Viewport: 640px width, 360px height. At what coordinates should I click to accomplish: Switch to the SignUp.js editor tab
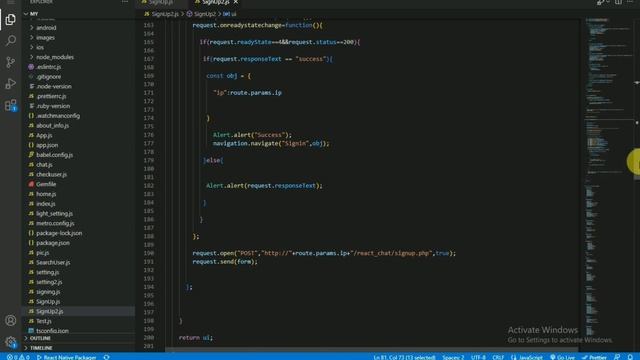[160, 2]
